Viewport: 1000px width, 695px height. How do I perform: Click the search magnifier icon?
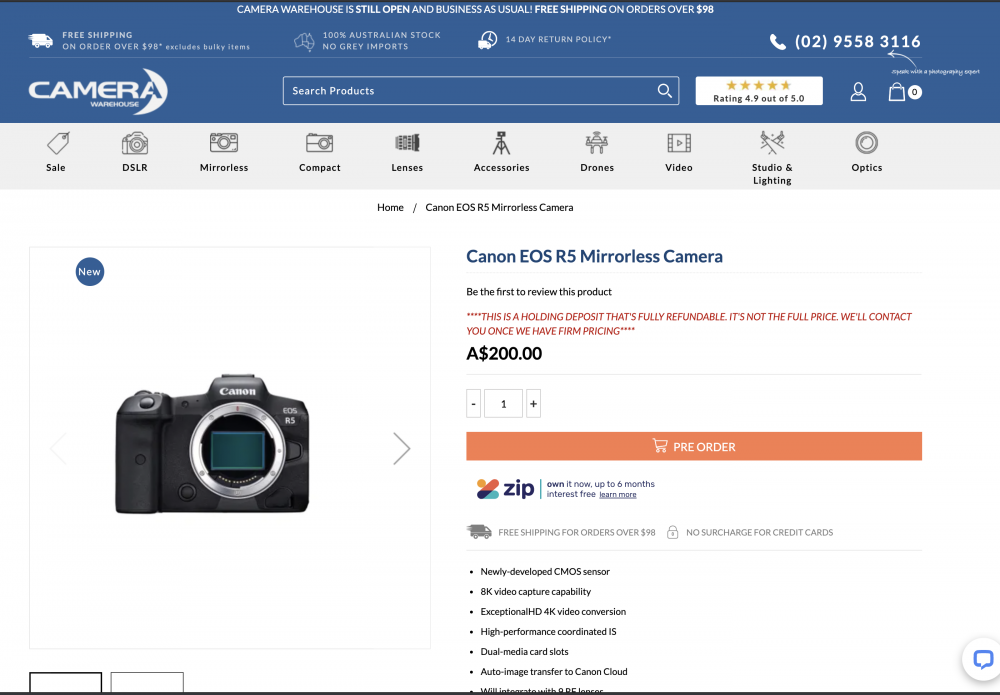point(664,91)
